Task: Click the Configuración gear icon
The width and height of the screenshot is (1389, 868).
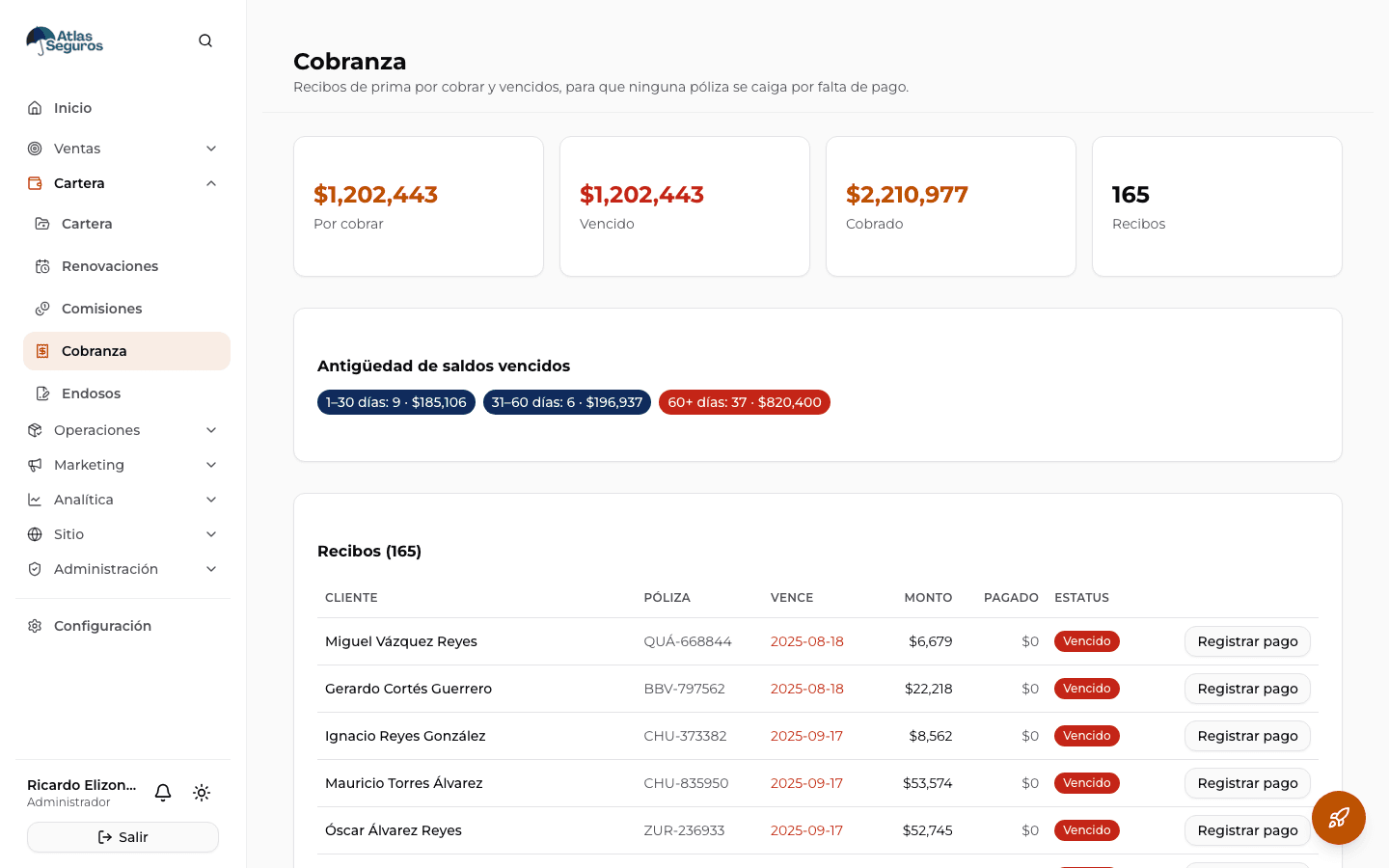Action: pos(35,626)
